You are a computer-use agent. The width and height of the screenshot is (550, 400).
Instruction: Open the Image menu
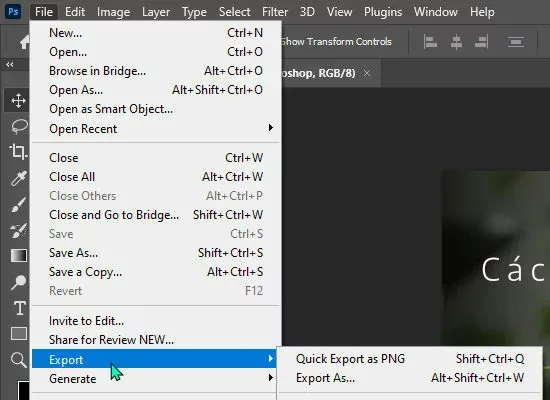coord(113,12)
